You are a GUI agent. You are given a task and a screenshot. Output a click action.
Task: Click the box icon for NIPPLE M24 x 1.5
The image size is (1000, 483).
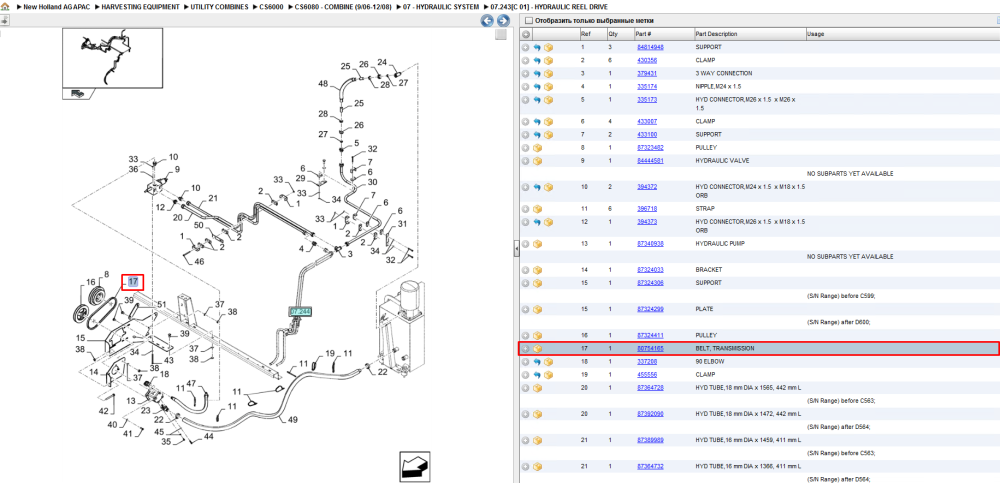(x=548, y=87)
